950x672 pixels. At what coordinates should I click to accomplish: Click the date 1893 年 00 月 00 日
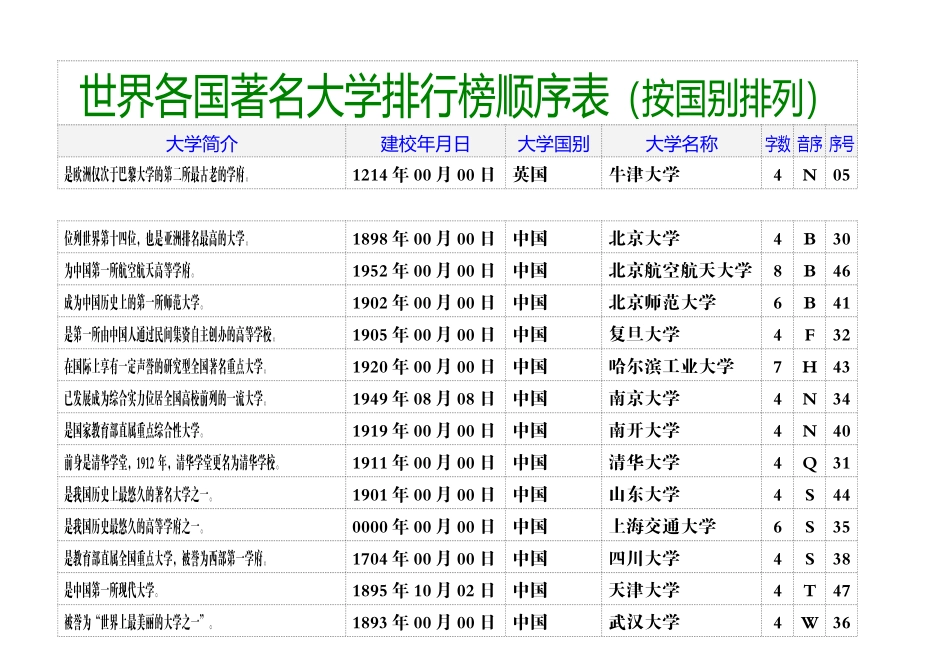point(424,622)
